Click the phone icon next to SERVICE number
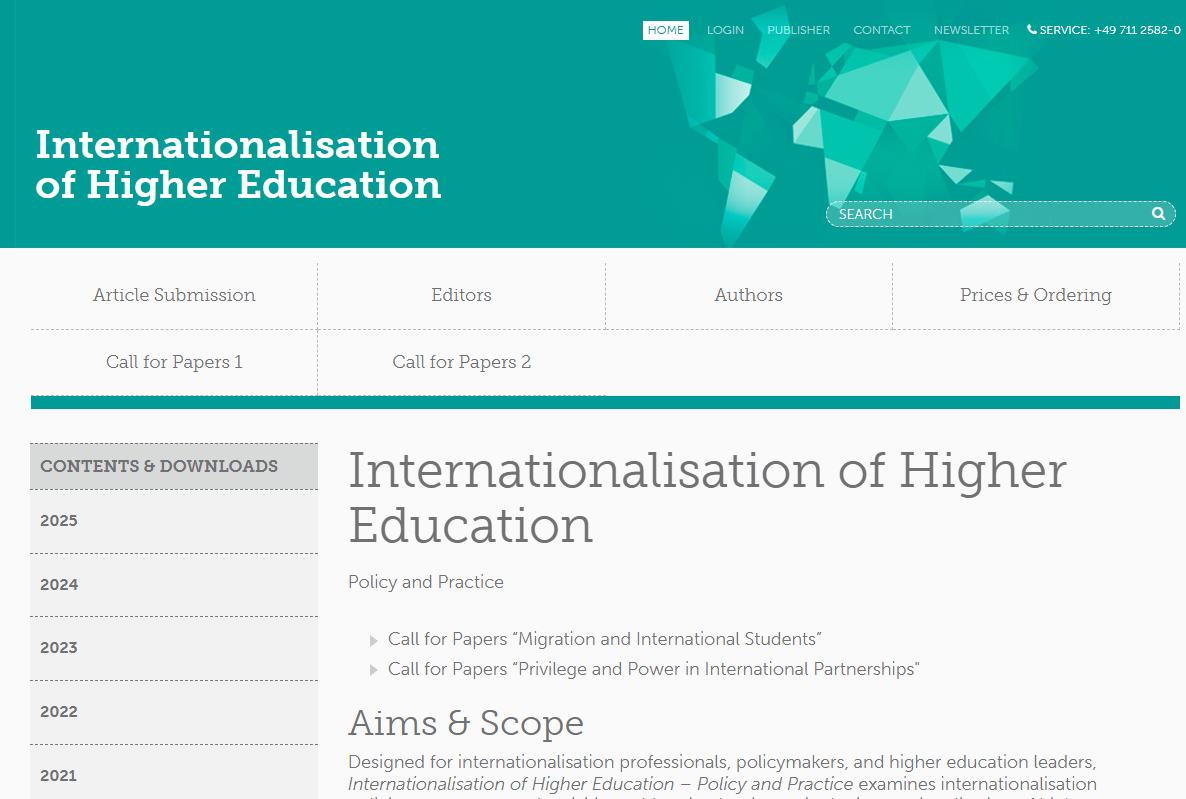This screenshot has height=799, width=1186. (x=1031, y=29)
